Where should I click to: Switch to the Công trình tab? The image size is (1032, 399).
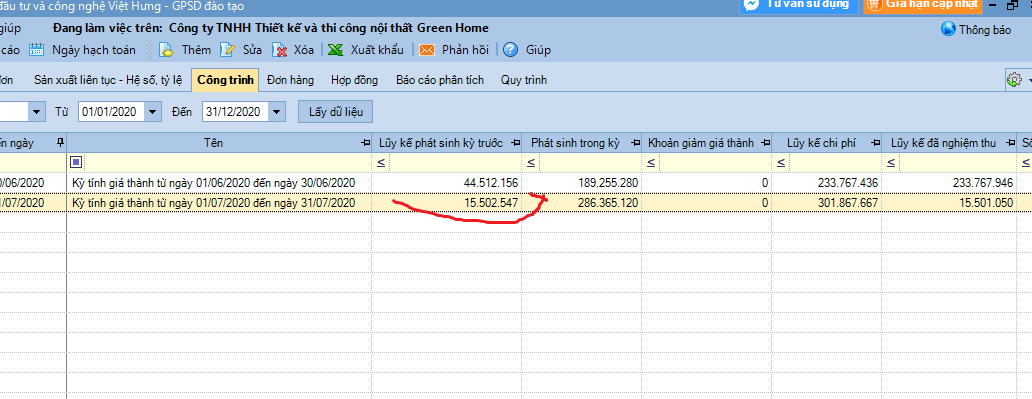(x=225, y=80)
